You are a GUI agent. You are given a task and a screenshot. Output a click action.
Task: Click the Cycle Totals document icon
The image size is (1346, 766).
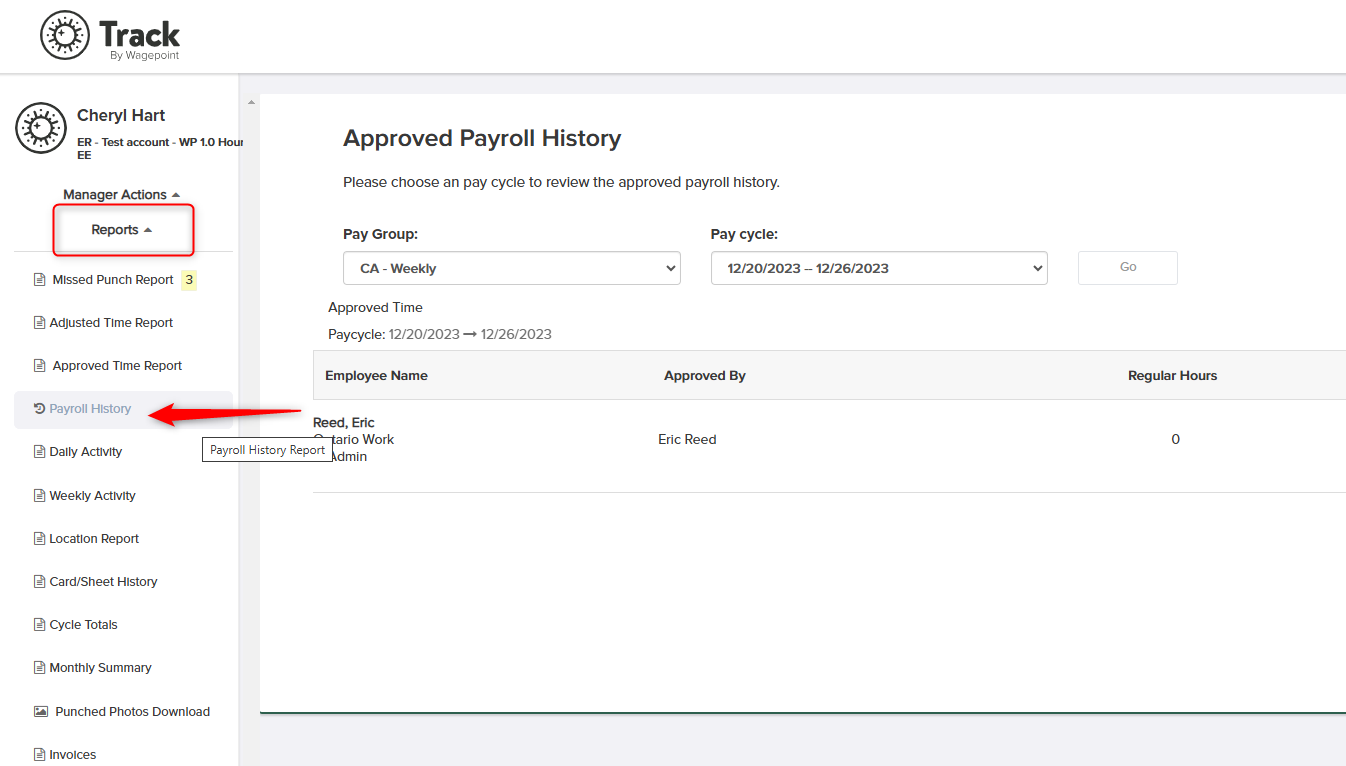click(40, 625)
